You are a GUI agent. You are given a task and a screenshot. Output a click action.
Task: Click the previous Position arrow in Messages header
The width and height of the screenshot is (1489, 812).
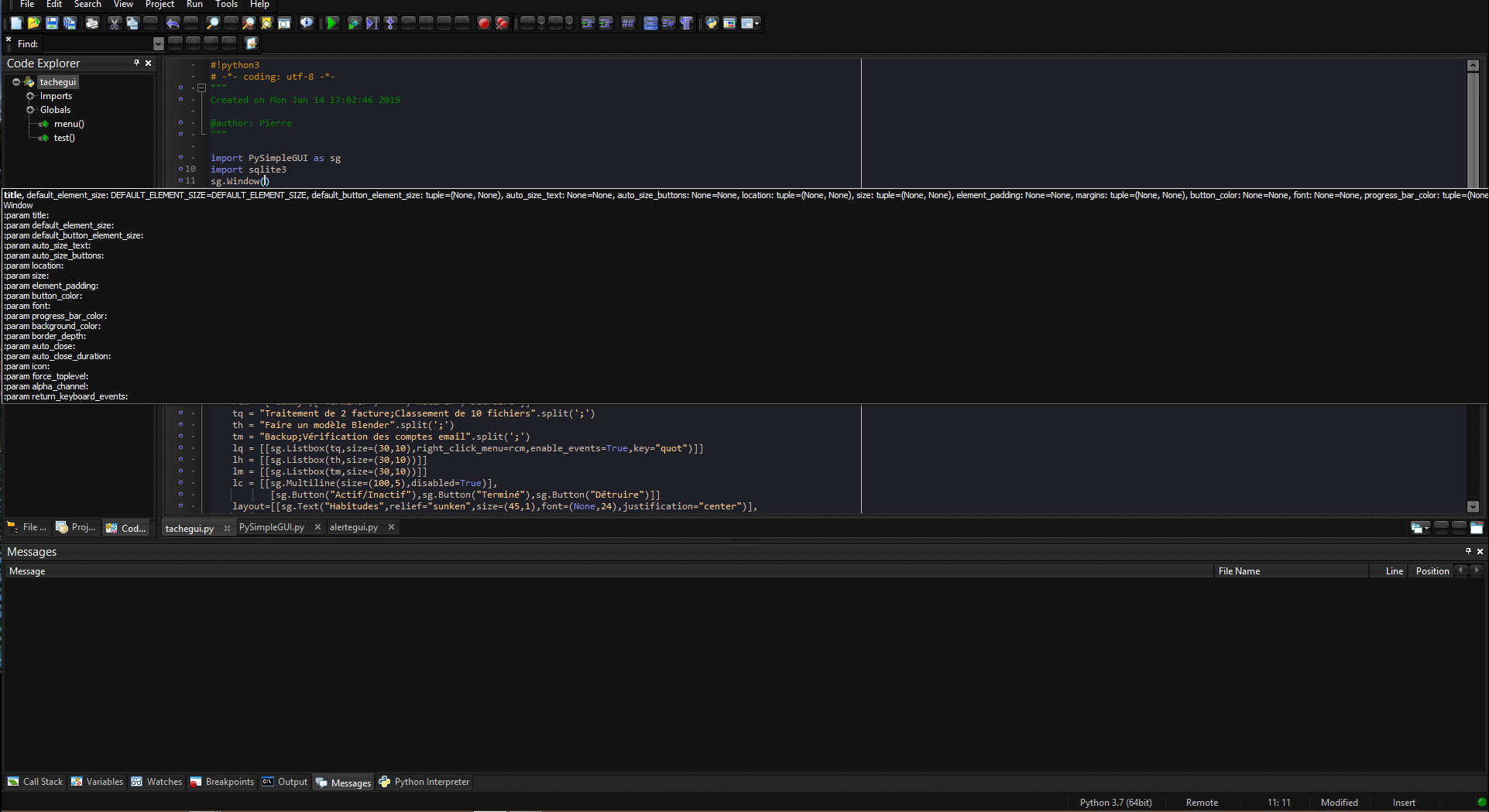click(1462, 570)
